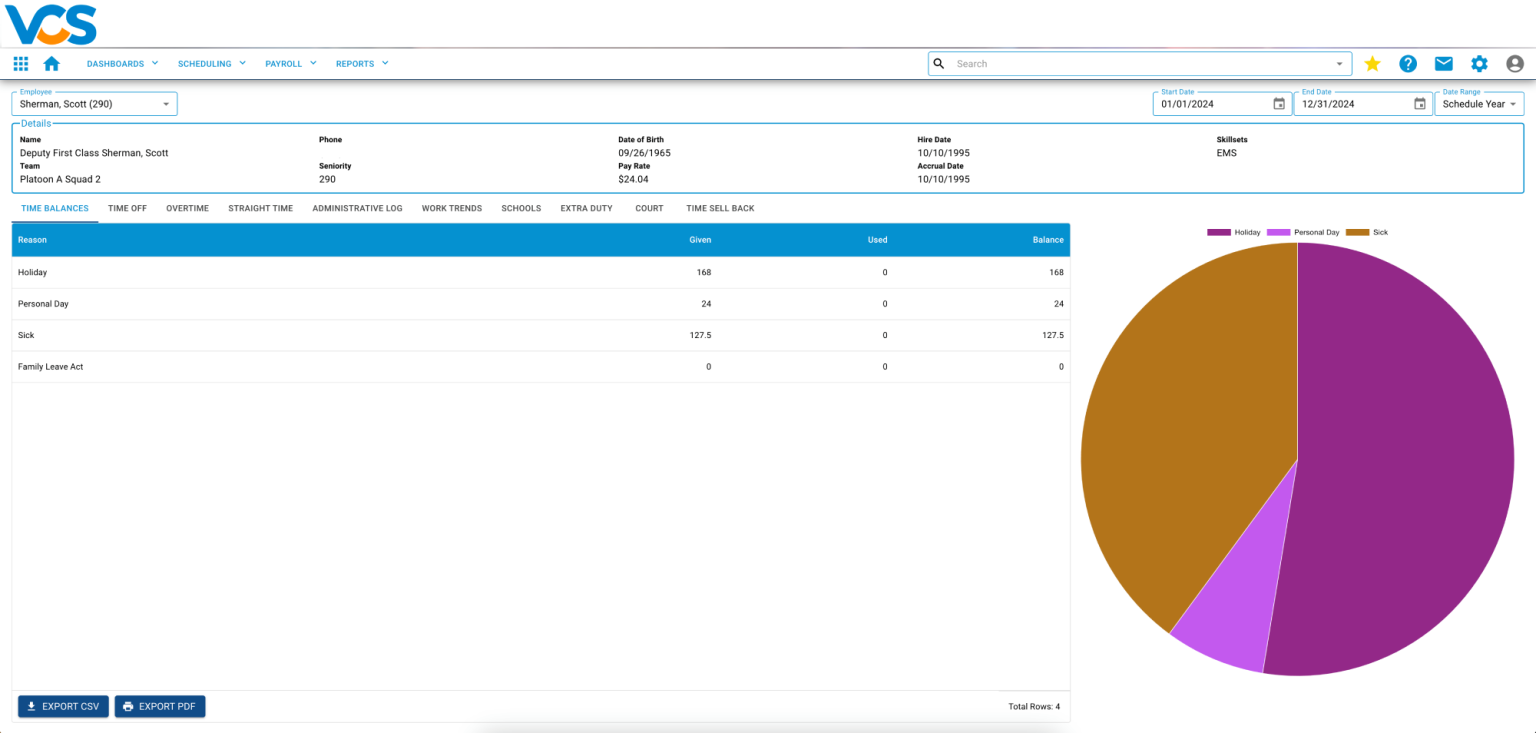Viewport: 1536px width, 733px height.
Task: Open the Payroll menu
Action: (x=290, y=63)
